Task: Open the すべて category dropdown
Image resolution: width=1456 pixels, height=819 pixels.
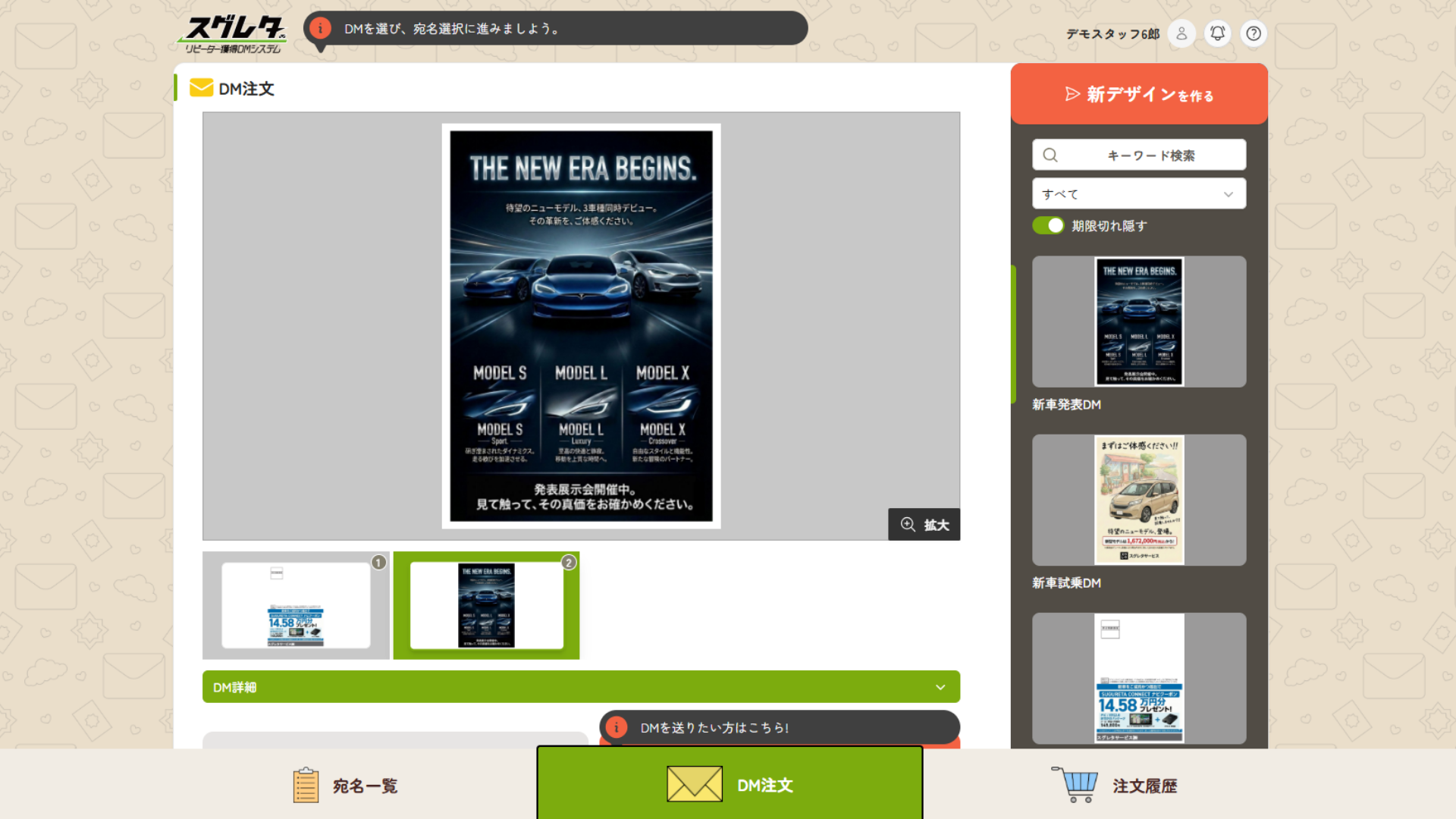Action: [1138, 194]
